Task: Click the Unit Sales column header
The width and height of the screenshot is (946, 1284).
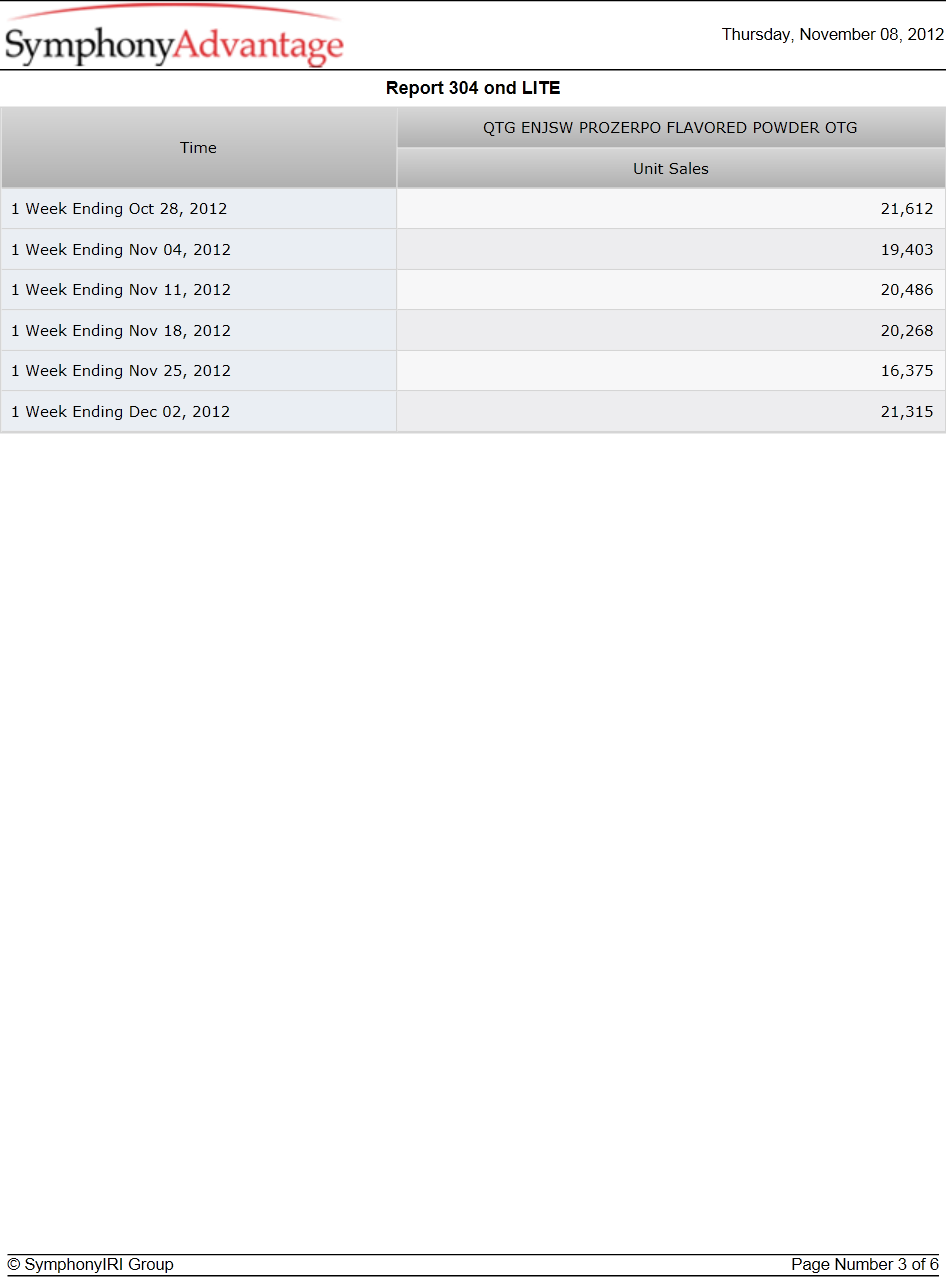Action: 671,169
